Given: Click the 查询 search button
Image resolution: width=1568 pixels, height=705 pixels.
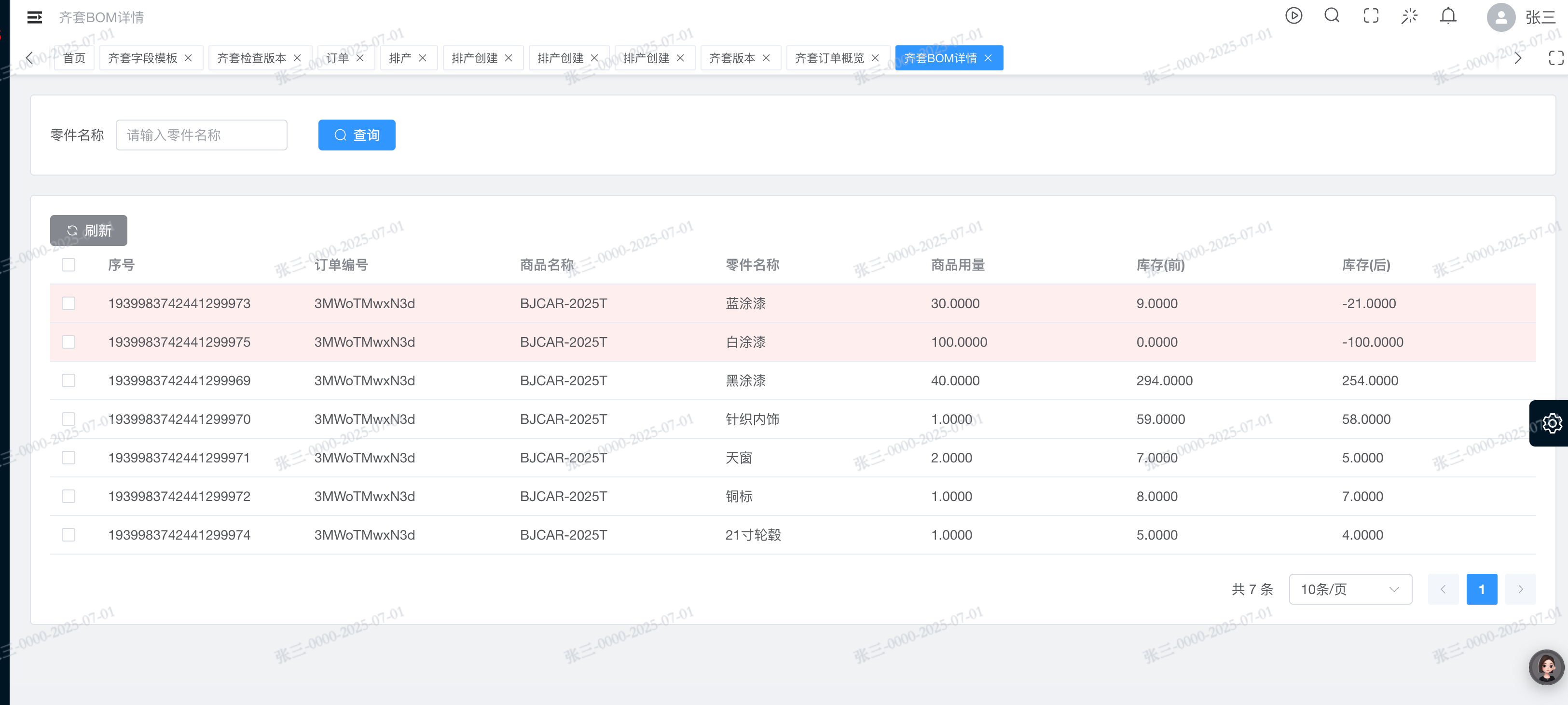Looking at the screenshot, I should point(357,135).
